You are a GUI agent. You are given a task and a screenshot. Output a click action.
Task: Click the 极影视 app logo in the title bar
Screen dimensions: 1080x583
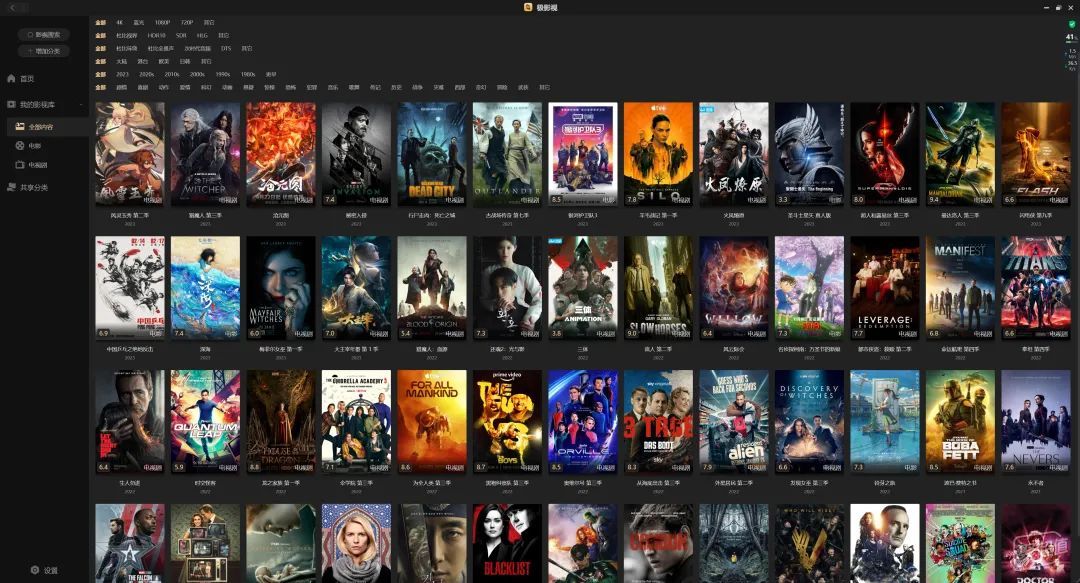click(528, 7)
